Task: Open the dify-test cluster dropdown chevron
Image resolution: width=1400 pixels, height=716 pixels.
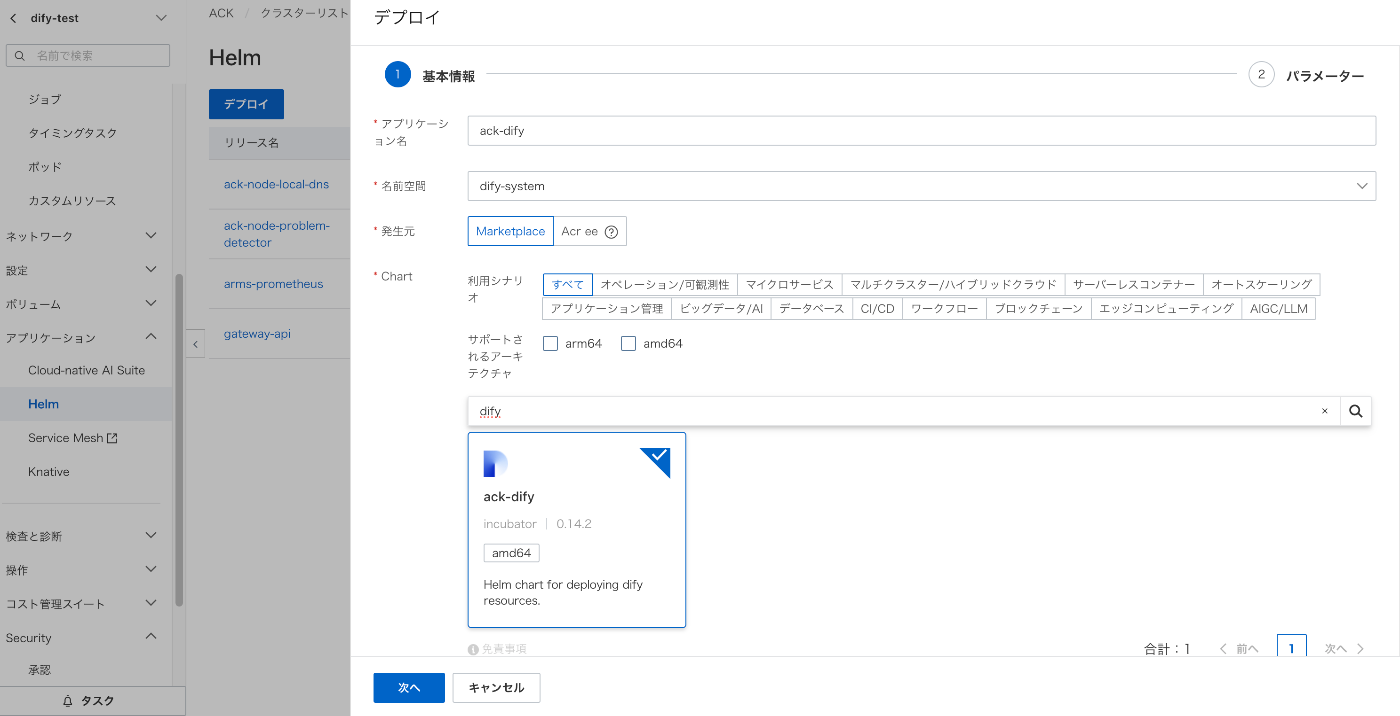Action: pos(162,18)
